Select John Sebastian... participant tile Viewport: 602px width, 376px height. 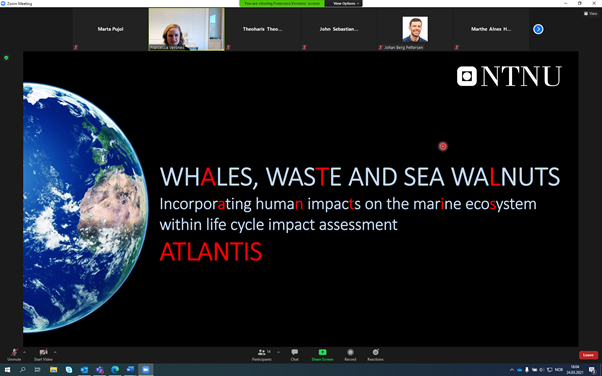tap(339, 29)
